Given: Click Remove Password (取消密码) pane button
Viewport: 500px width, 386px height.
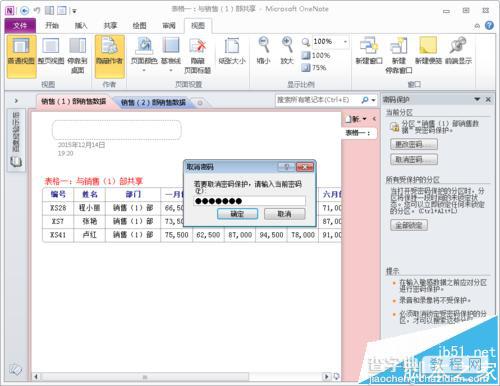Looking at the screenshot, I should tap(414, 159).
